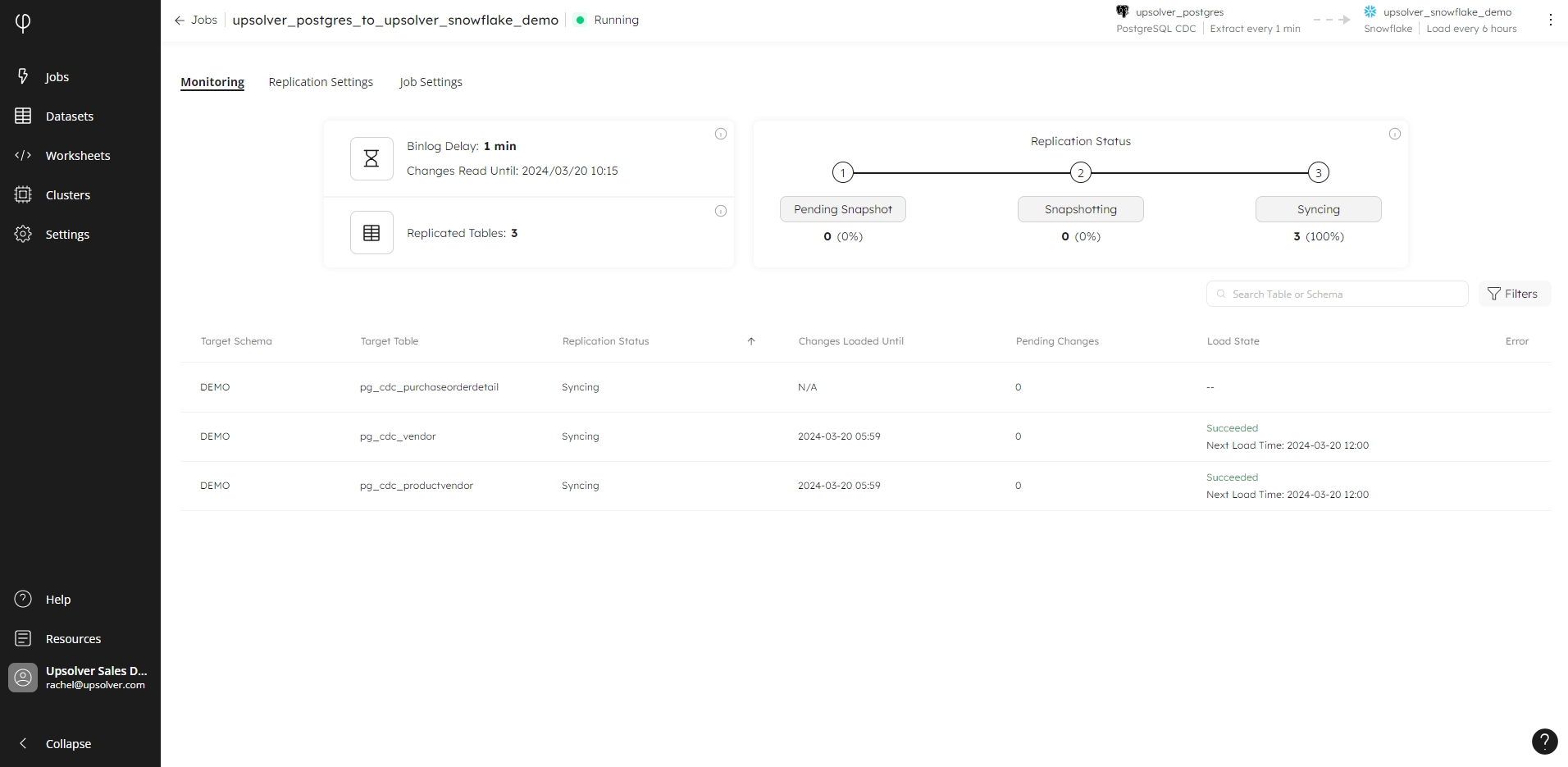This screenshot has height=767, width=1568.
Task: Click the Binlog Delay info icon
Action: pyautogui.click(x=720, y=134)
